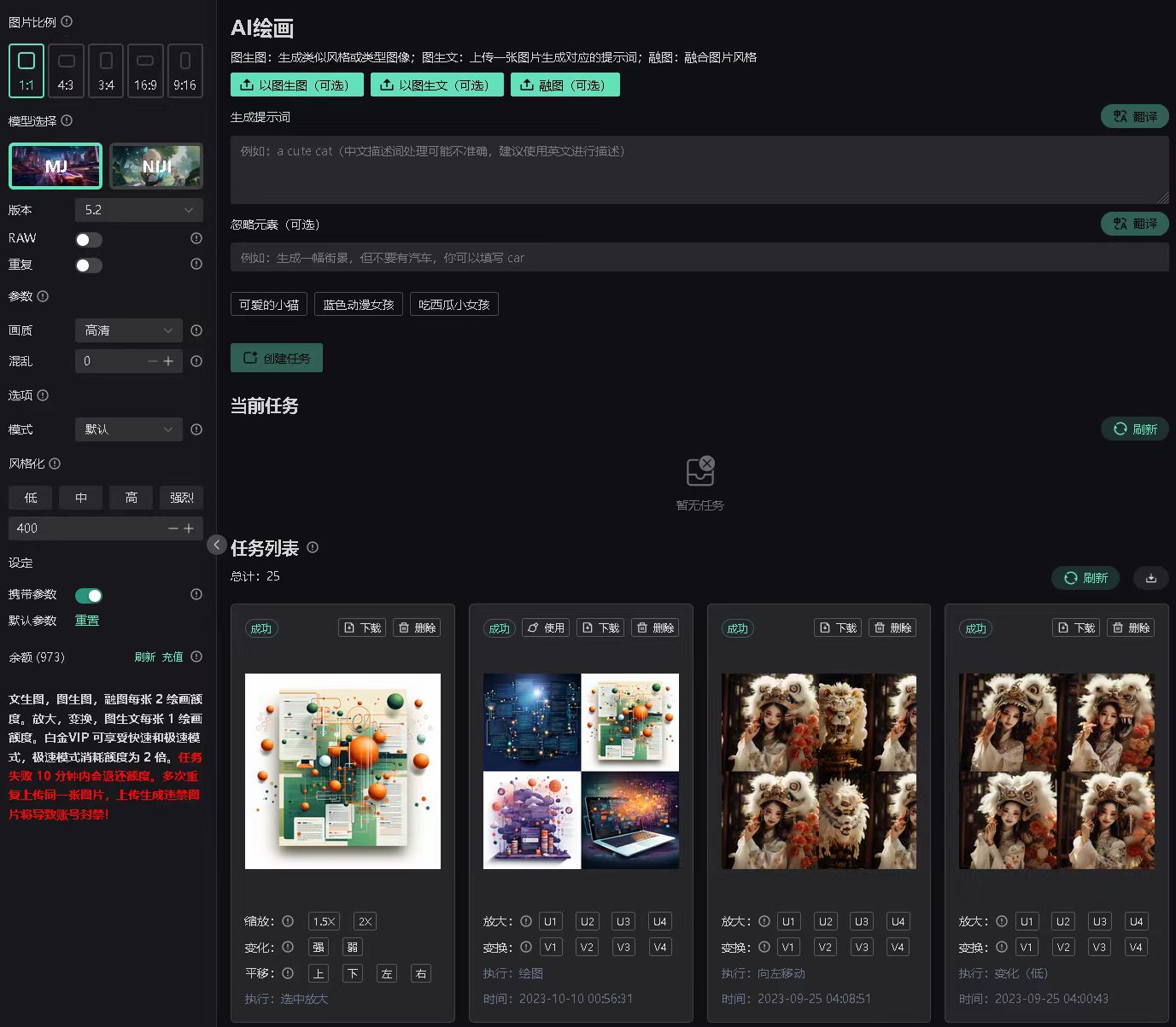
Task: Collapse the left sidebar with the arrow
Action: [217, 545]
